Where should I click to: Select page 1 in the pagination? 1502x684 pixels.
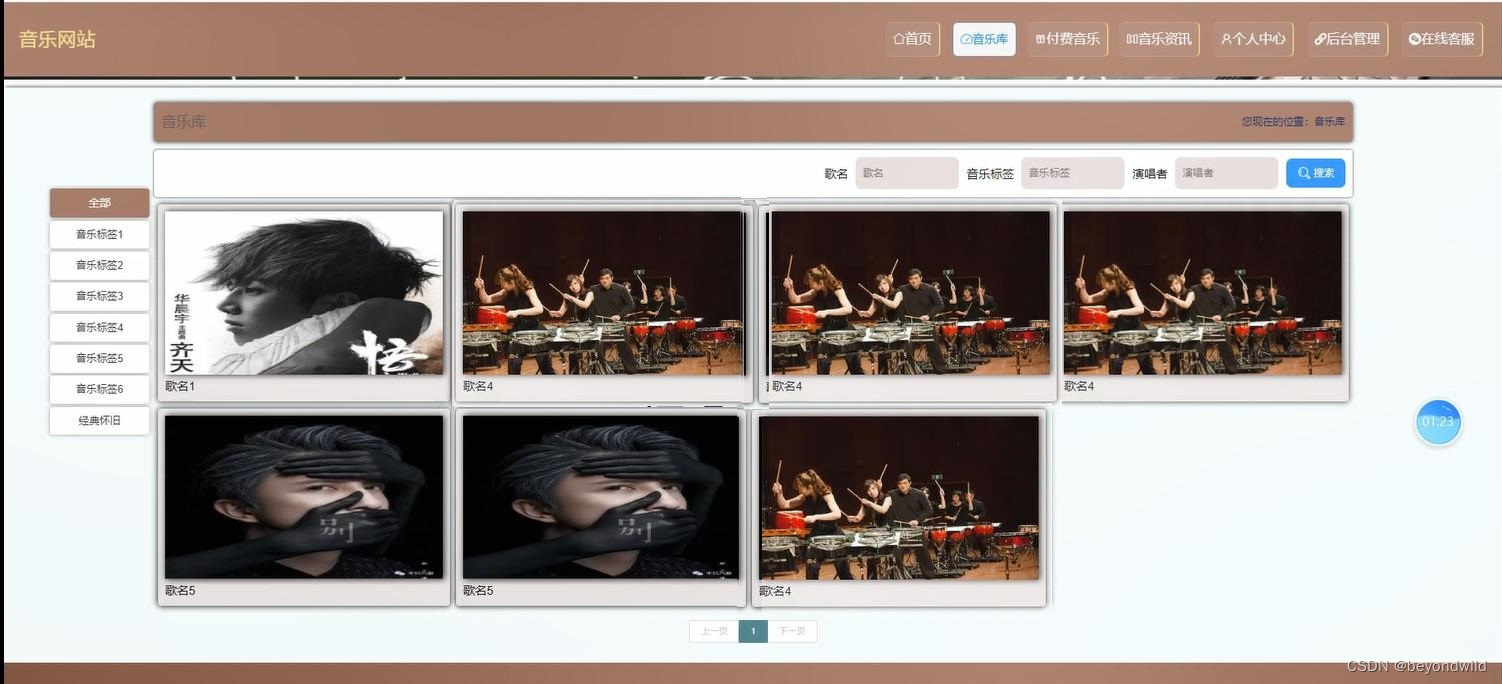[x=753, y=631]
